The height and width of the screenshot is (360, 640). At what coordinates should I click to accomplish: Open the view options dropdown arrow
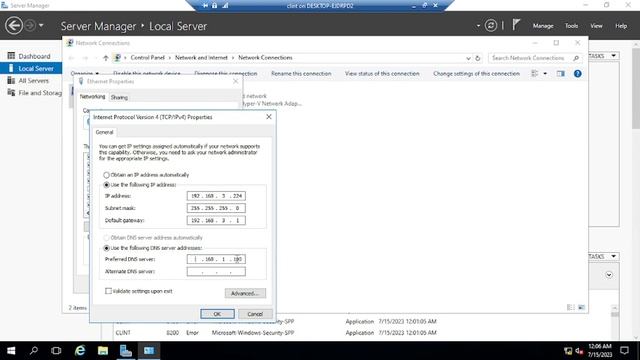[545, 74]
